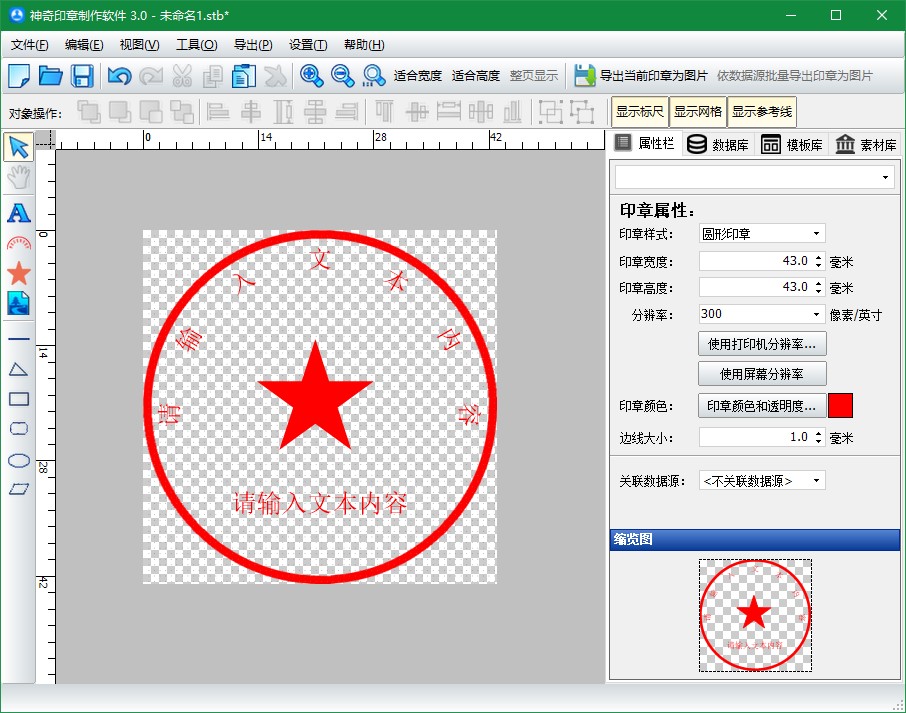Screen dimensions: 906x713
Task: Click the 印章颜色和透明度 button
Action: tap(761, 406)
